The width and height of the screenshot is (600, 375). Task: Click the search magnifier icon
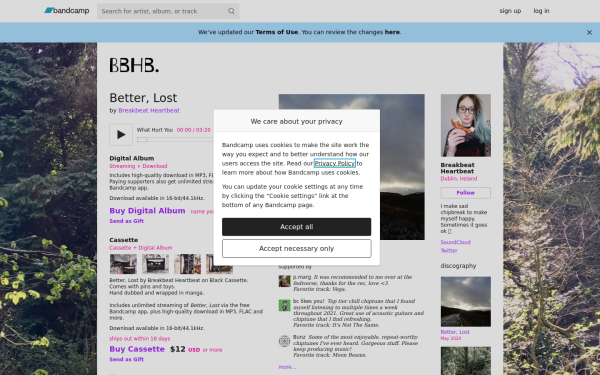tap(231, 11)
